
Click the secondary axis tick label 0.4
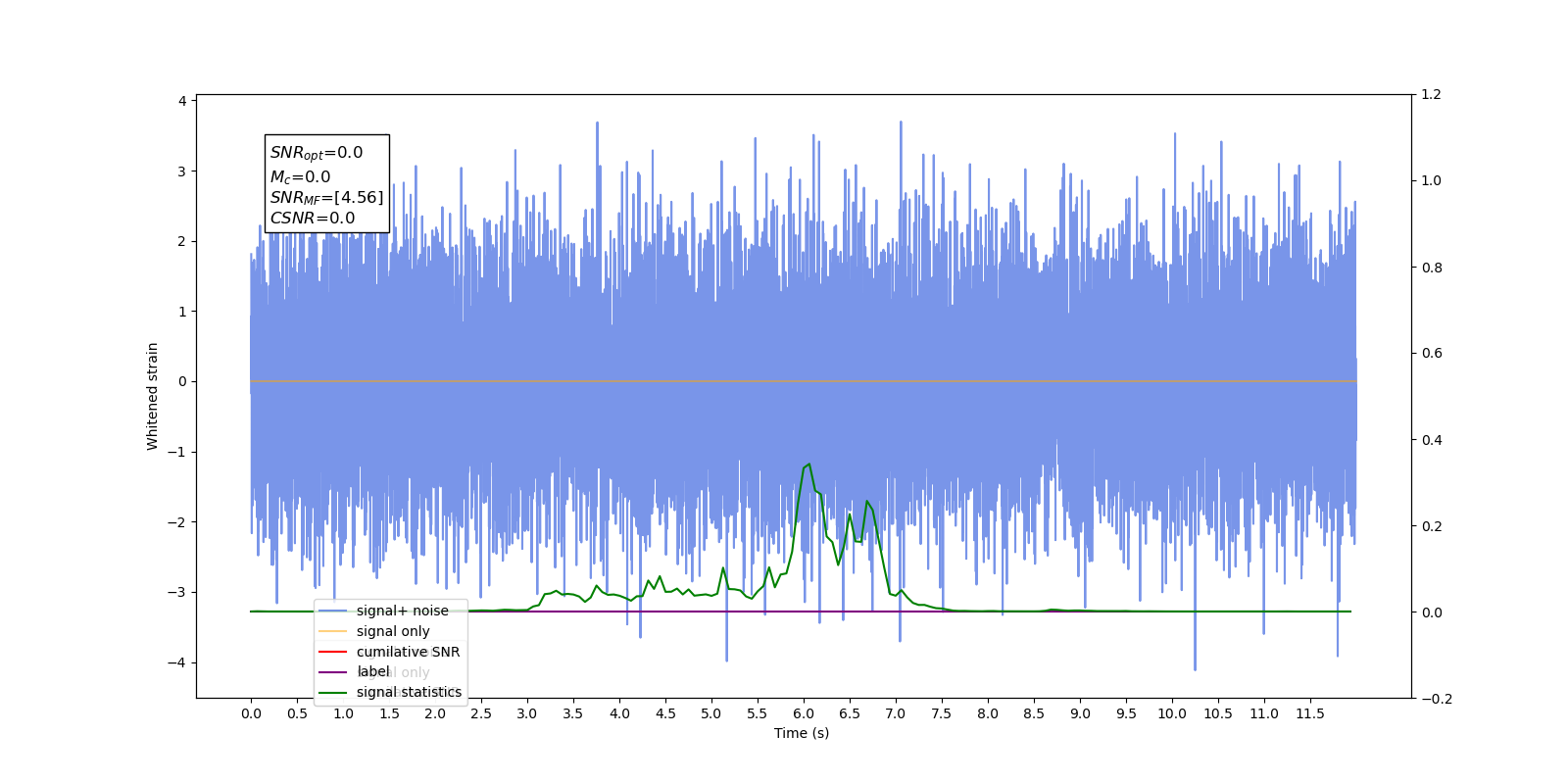point(1432,440)
